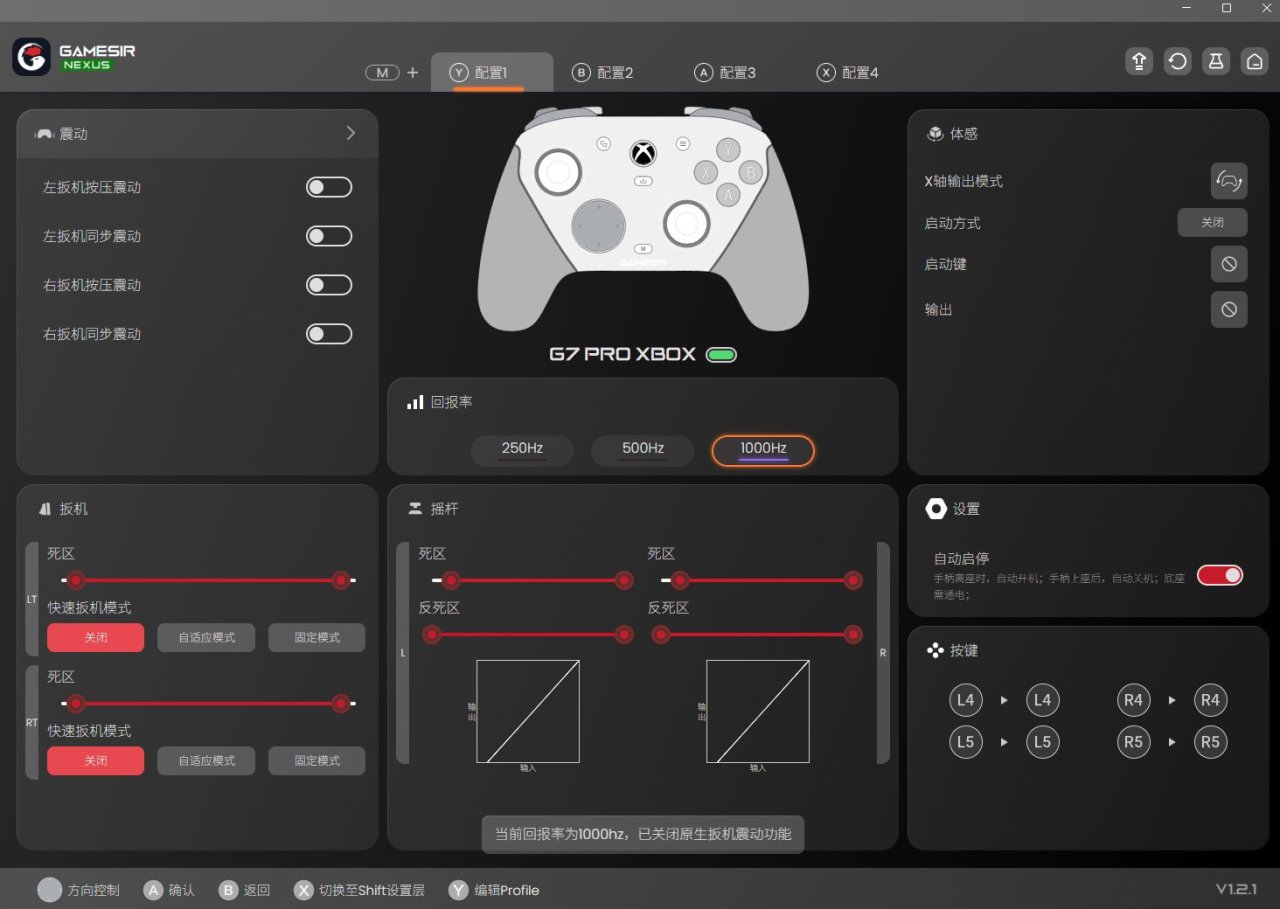Click the X轴输出模式 steering icon button
1280x909 pixels.
(1229, 181)
